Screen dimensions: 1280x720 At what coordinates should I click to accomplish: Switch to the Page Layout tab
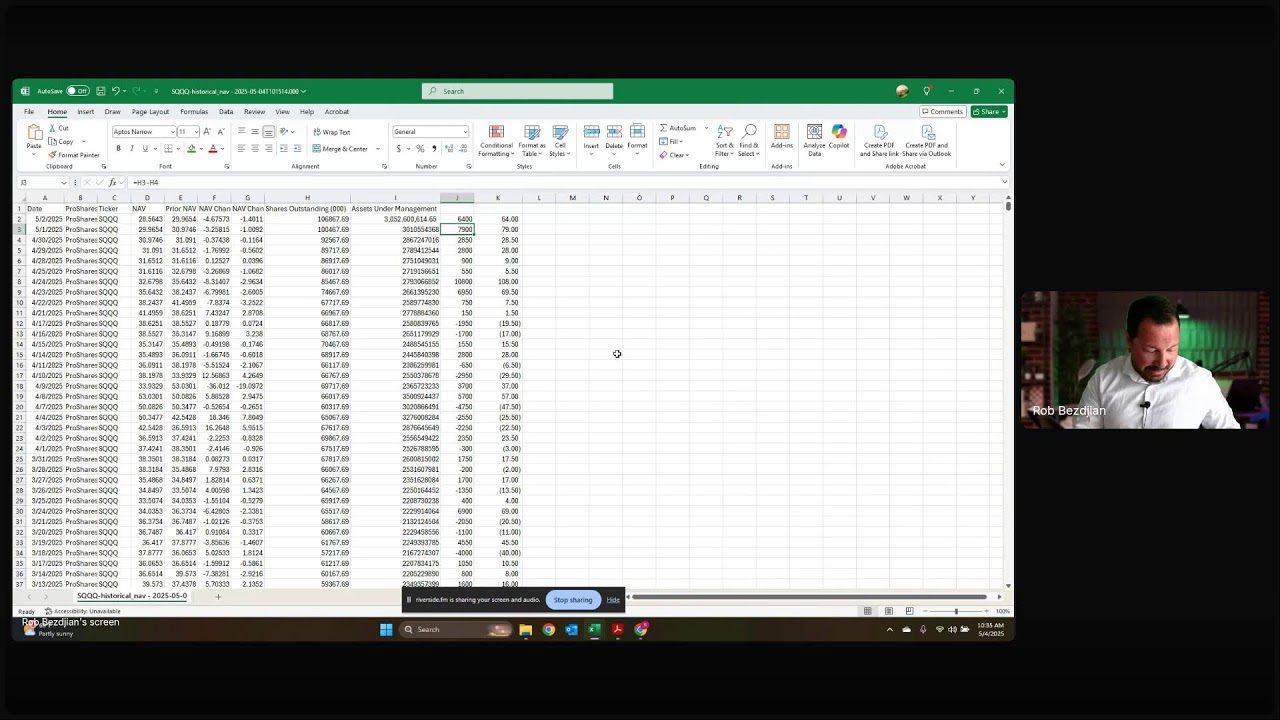150,112
